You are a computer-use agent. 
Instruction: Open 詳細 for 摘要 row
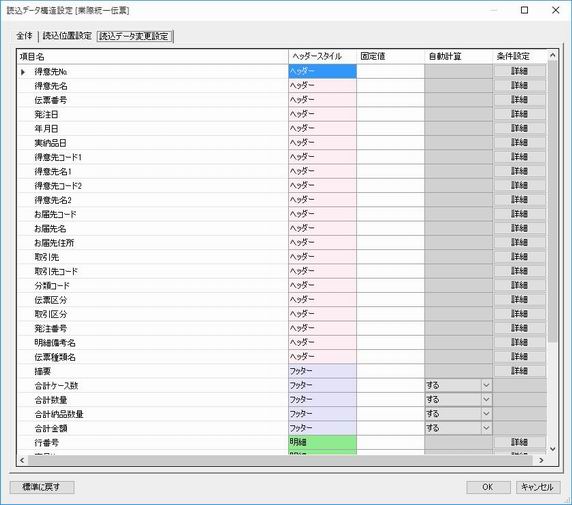coord(519,371)
